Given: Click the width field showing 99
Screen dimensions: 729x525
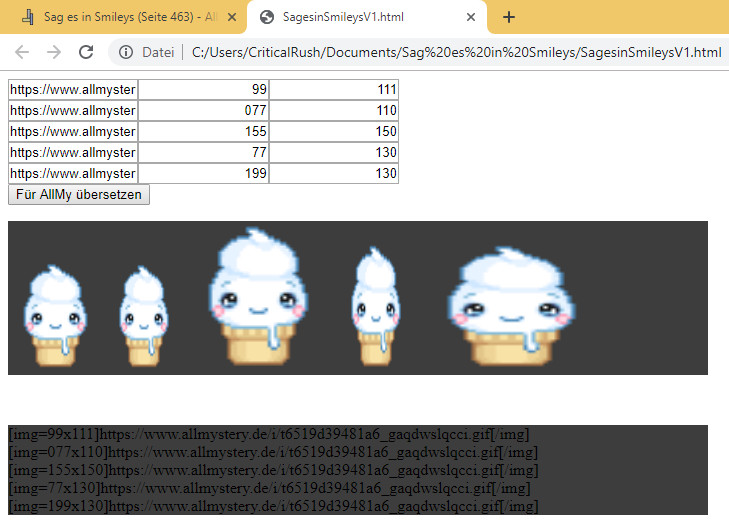Looking at the screenshot, I should click(204, 89).
